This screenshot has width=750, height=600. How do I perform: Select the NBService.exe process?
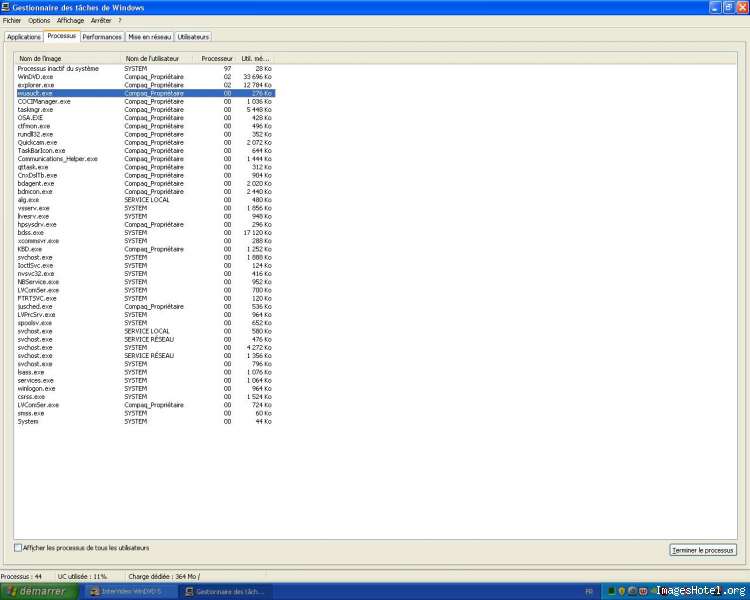tap(145, 282)
